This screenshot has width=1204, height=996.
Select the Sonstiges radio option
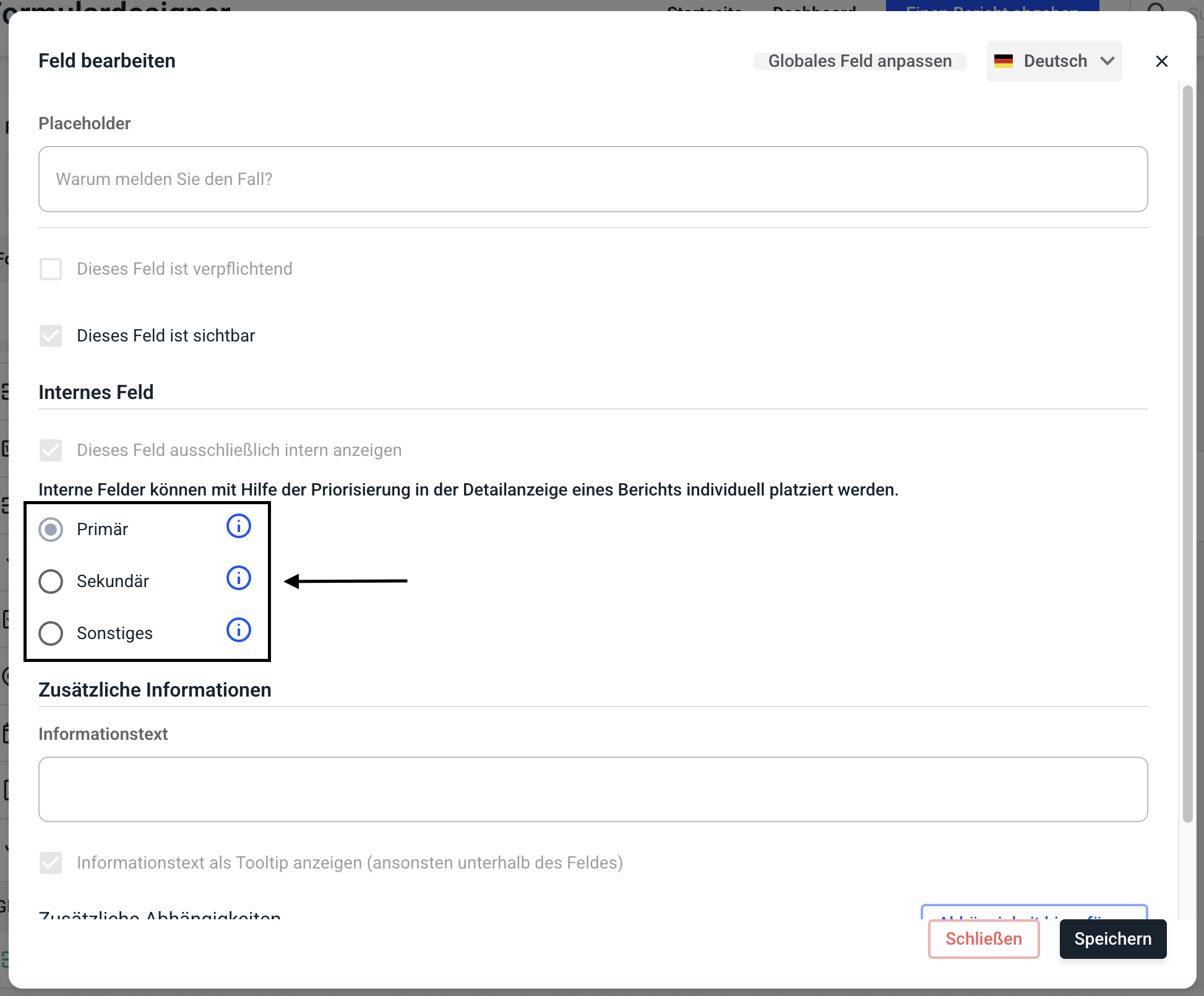(x=51, y=633)
